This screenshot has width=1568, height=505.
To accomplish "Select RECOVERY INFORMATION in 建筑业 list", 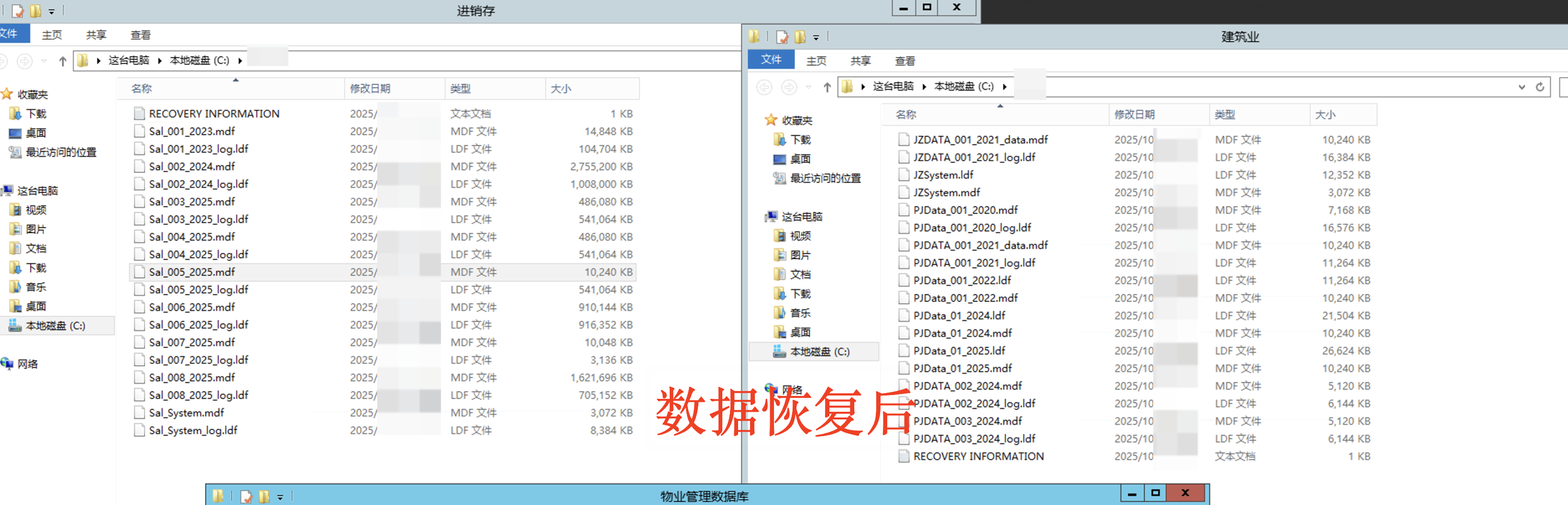I will 978,456.
